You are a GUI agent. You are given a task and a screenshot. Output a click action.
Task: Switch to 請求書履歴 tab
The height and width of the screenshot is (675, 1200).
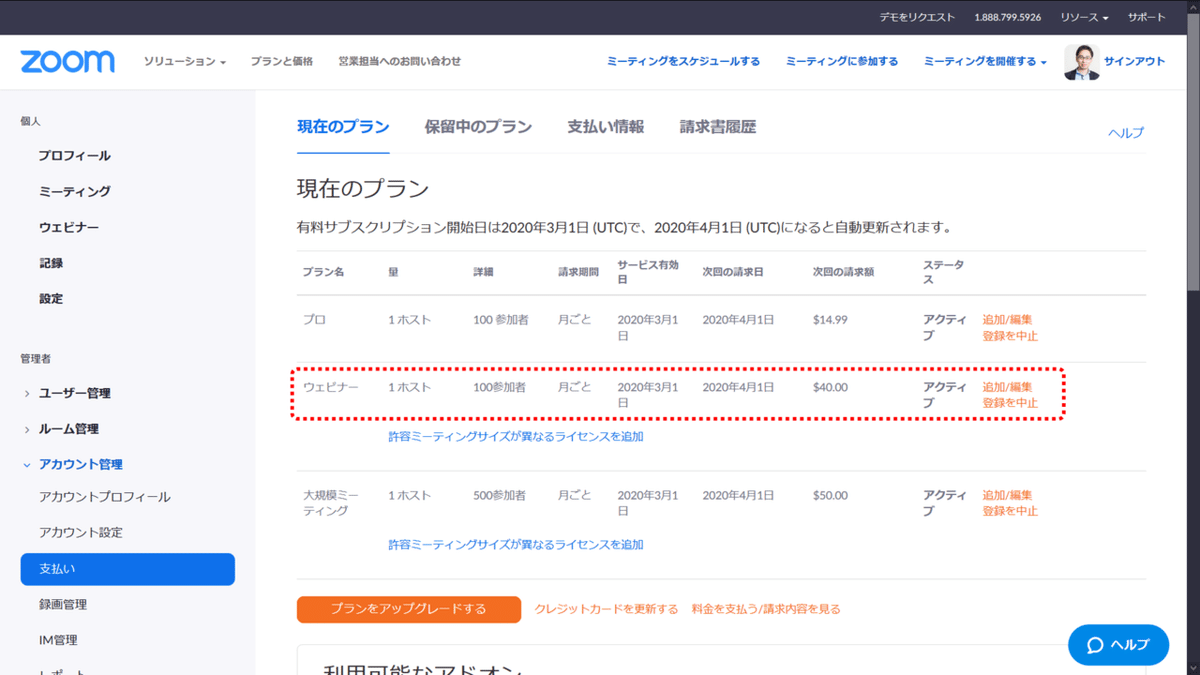718,127
